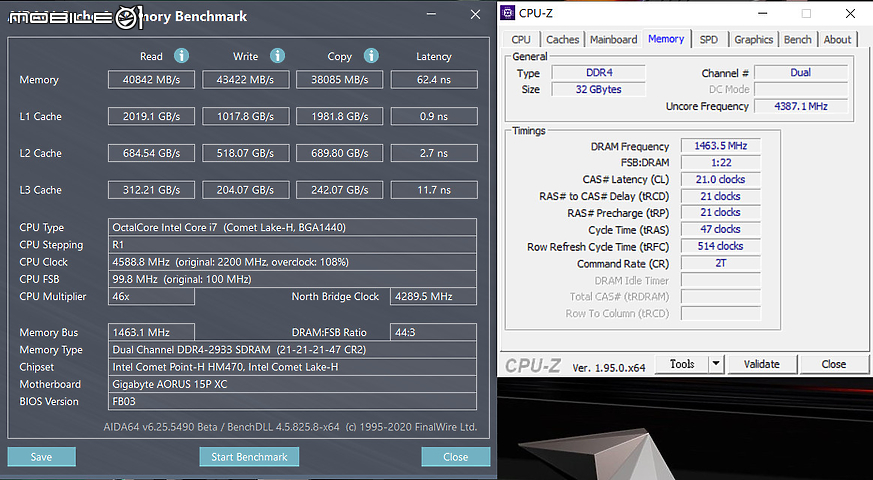This screenshot has width=873, height=480.
Task: Click the CPU Stepping value R1
Action: 292,244
